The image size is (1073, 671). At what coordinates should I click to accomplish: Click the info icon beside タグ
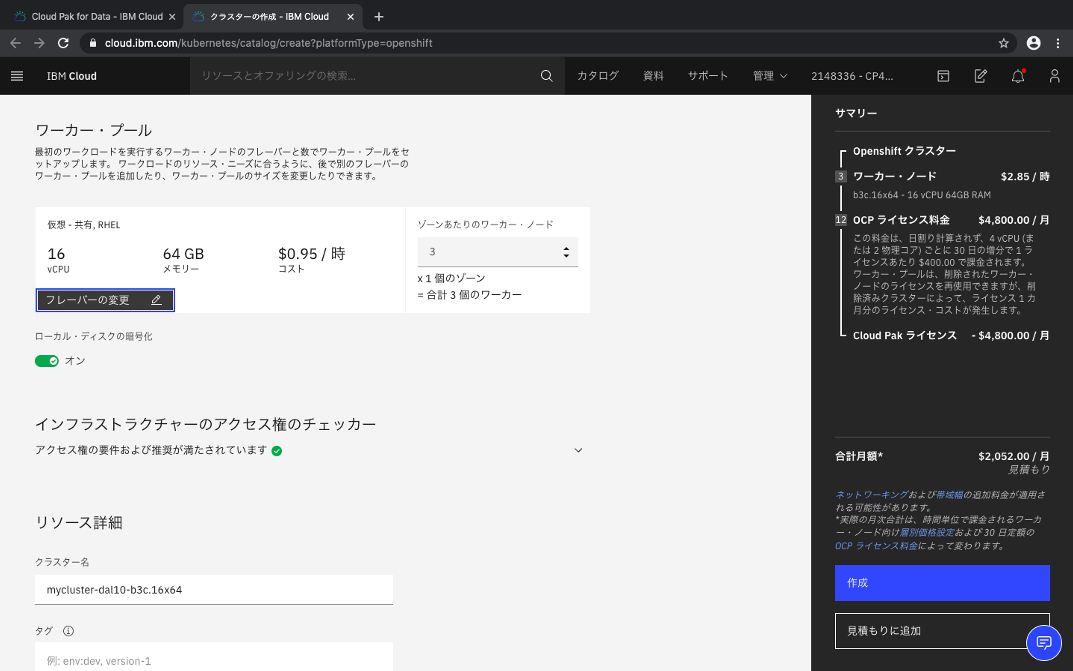click(x=68, y=631)
